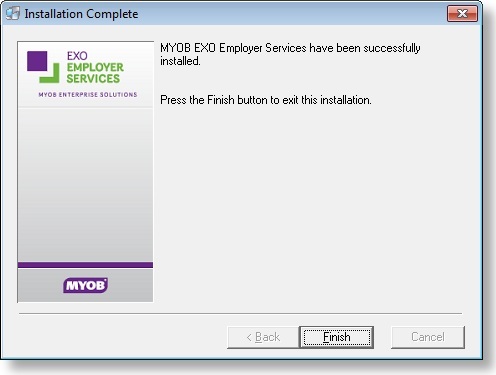Viewport: 496px width, 375px height.
Task: Click the successfully installed message text
Action: [290, 54]
